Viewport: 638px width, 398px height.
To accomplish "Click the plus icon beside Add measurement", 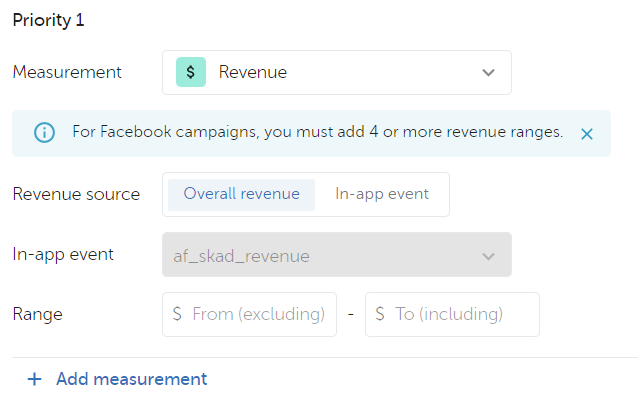I will (35, 379).
